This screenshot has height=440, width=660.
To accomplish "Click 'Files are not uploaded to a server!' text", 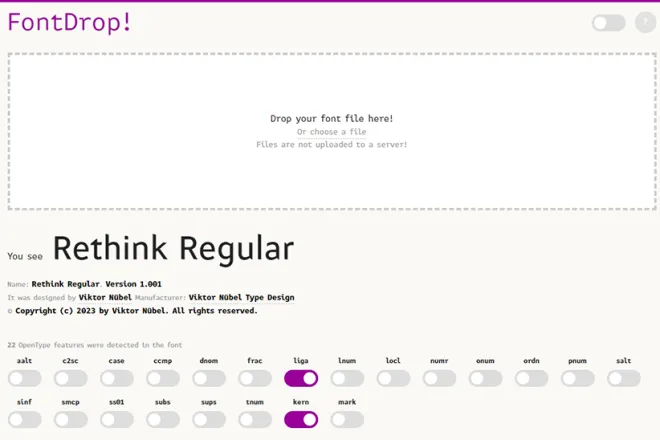I will [332, 144].
